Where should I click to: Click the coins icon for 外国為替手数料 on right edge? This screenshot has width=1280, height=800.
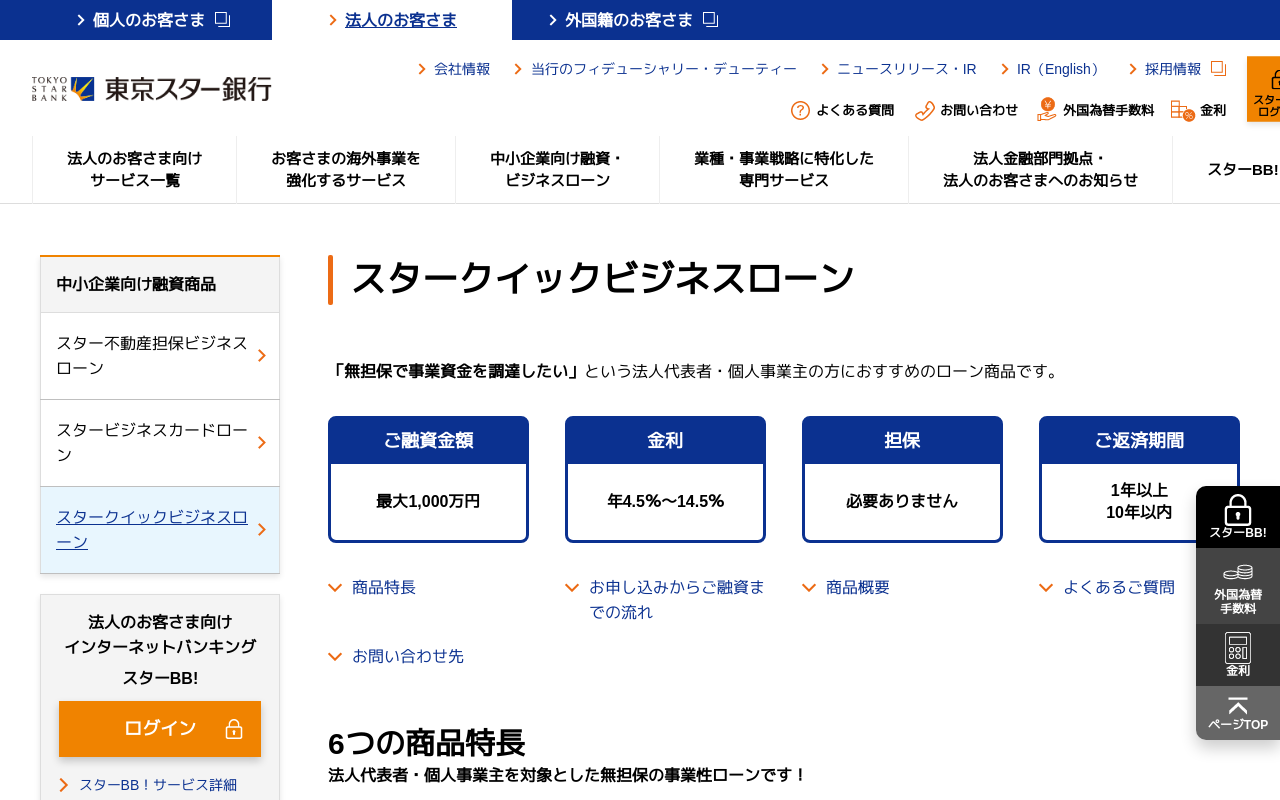point(1238,573)
